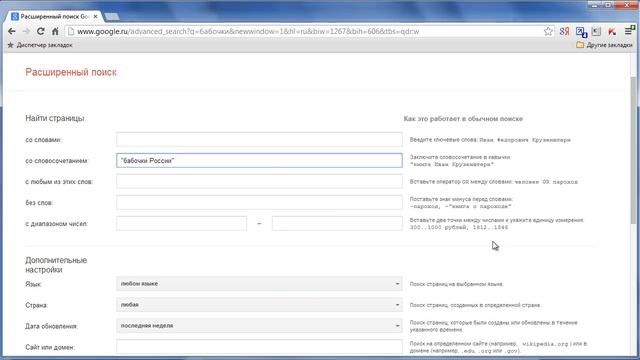This screenshot has width=640, height=360.
Task: Bookmark this page with the star icon
Action: click(548, 31)
